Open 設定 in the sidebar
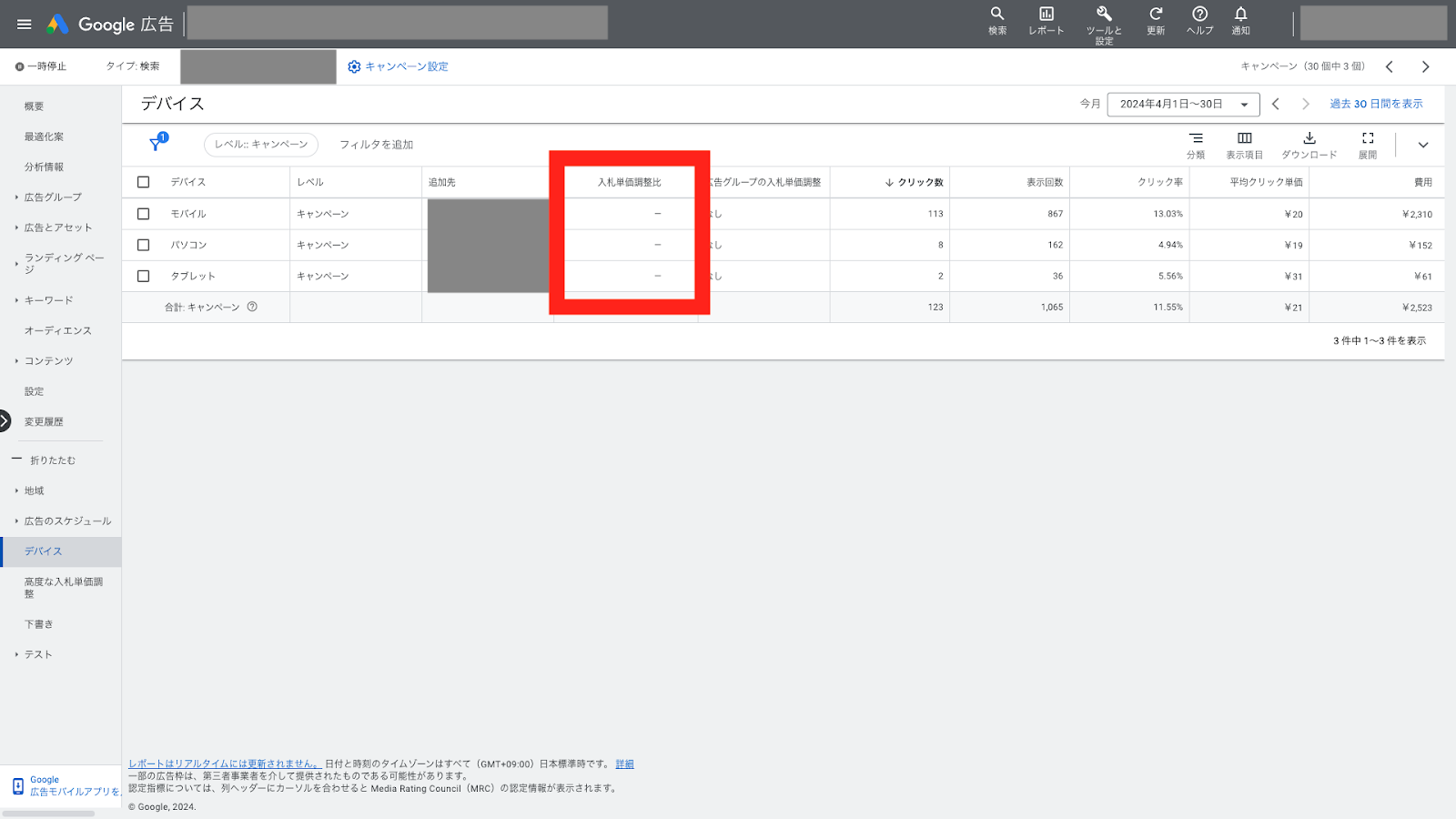Screen dimensions: 1456x819 [35, 391]
